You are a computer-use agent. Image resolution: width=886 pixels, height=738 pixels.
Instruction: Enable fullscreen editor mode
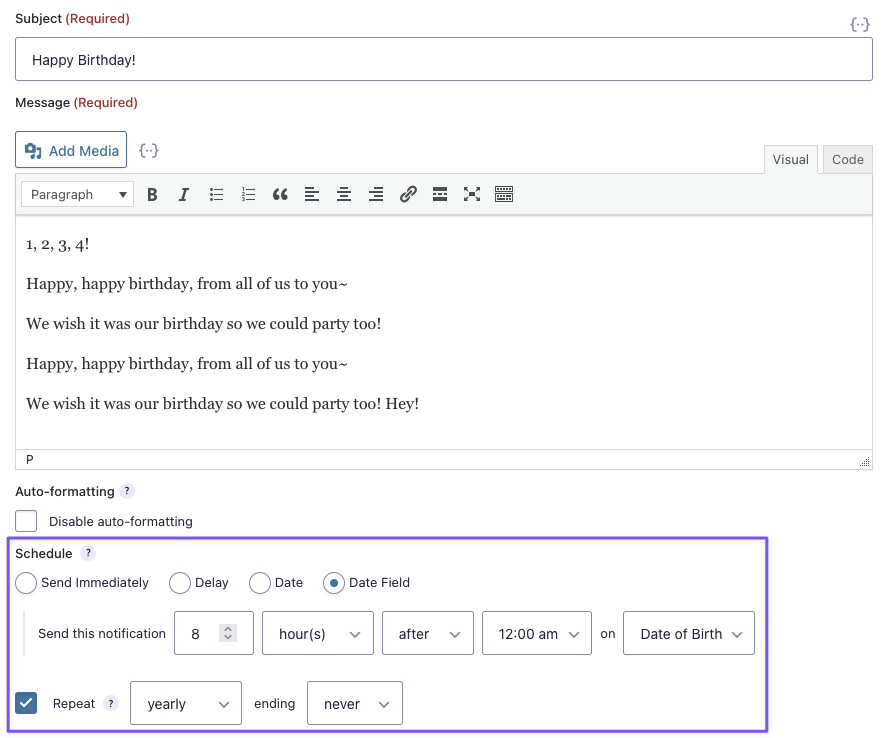coord(472,195)
